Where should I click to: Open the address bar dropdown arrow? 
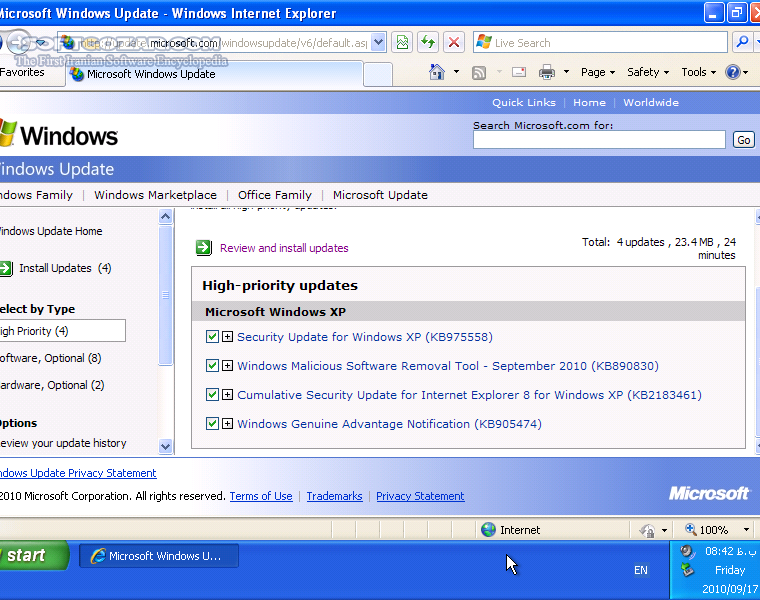379,43
